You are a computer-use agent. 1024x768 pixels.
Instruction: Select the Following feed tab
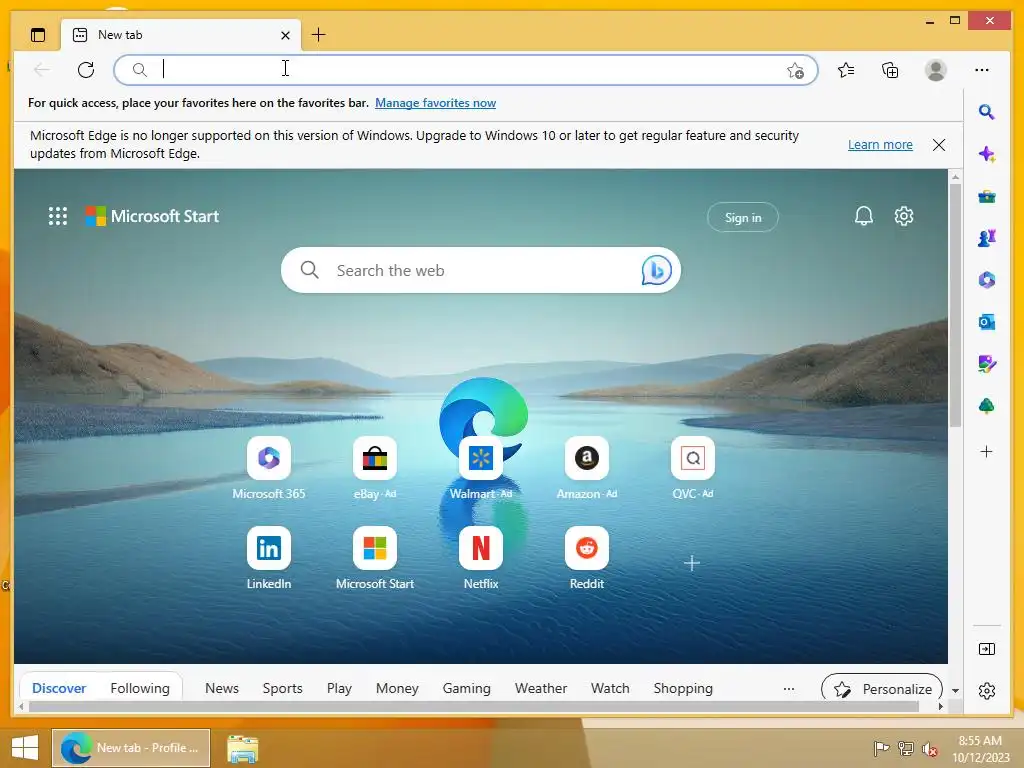(x=140, y=688)
